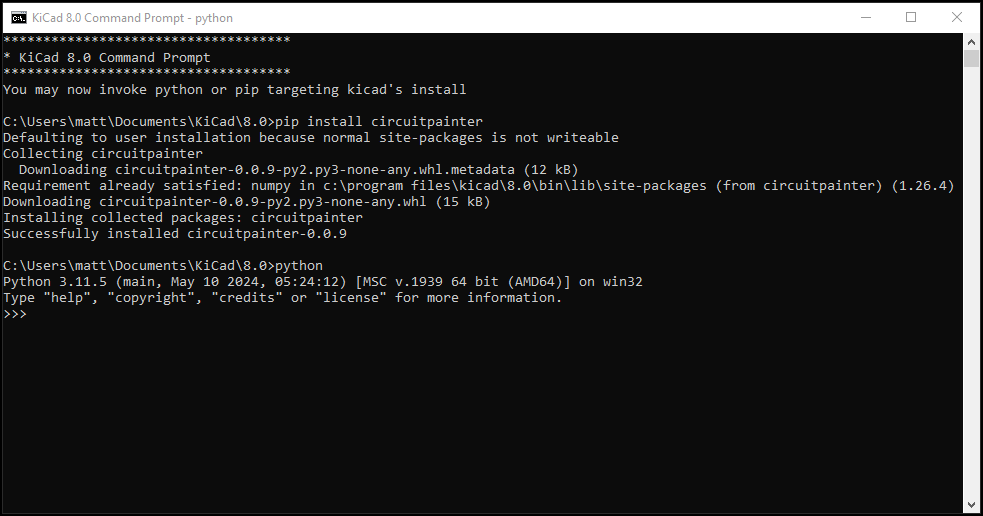Image resolution: width=983 pixels, height=516 pixels.
Task: Click the window title 'KiCad 8.0 Command Prompt - python'
Action: pyautogui.click(x=132, y=18)
